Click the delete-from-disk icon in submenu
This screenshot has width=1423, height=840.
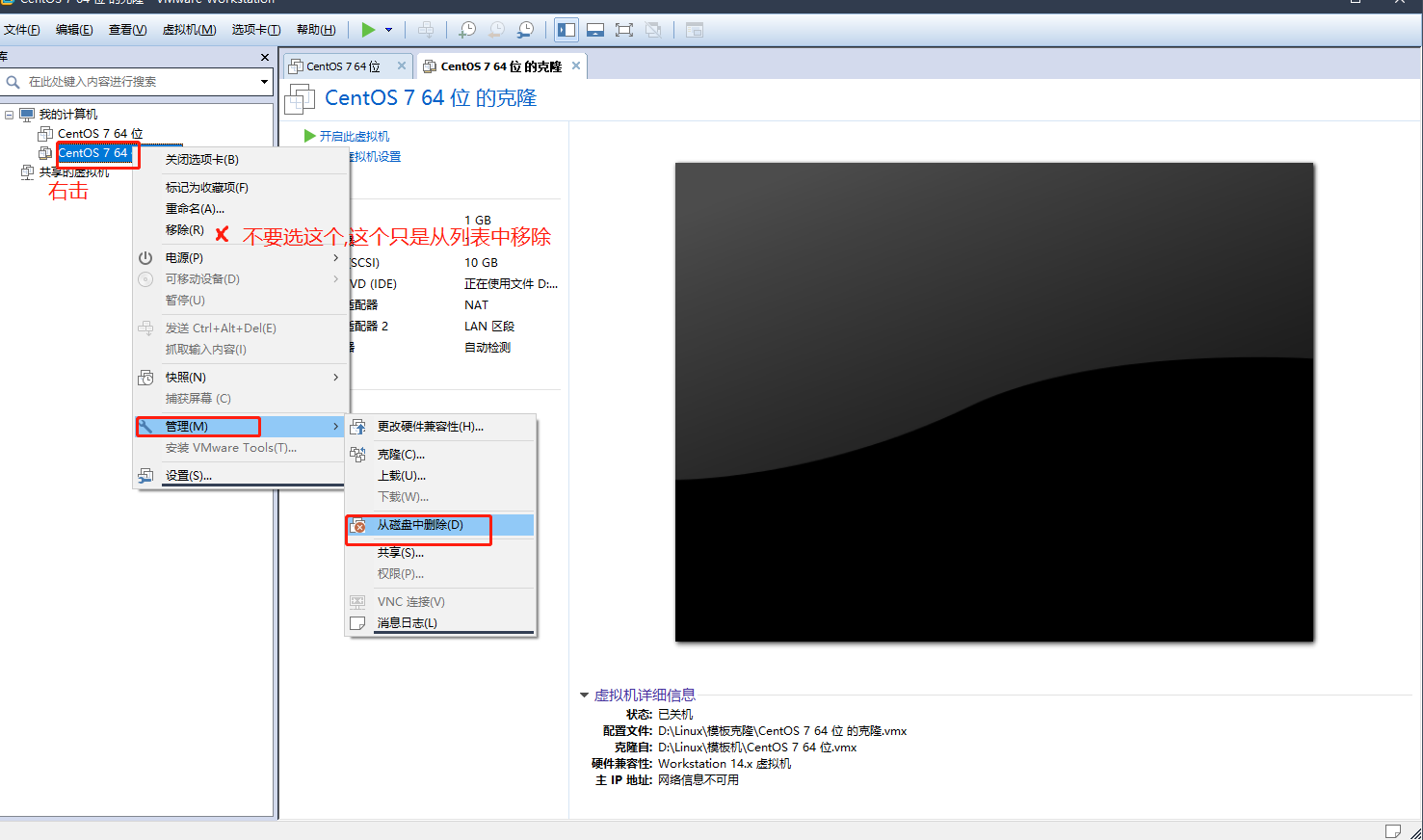(357, 526)
